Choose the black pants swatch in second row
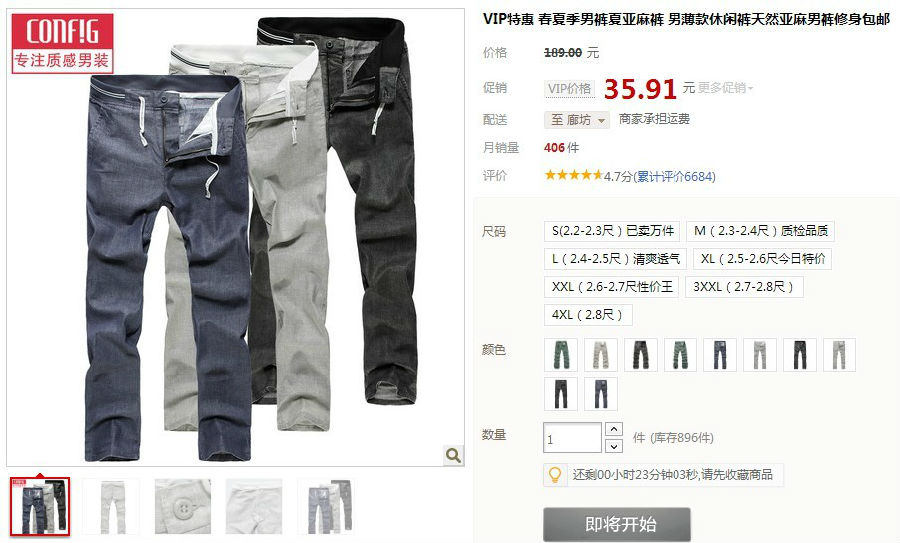Screen dimensions: 900x543 pyautogui.click(x=561, y=394)
